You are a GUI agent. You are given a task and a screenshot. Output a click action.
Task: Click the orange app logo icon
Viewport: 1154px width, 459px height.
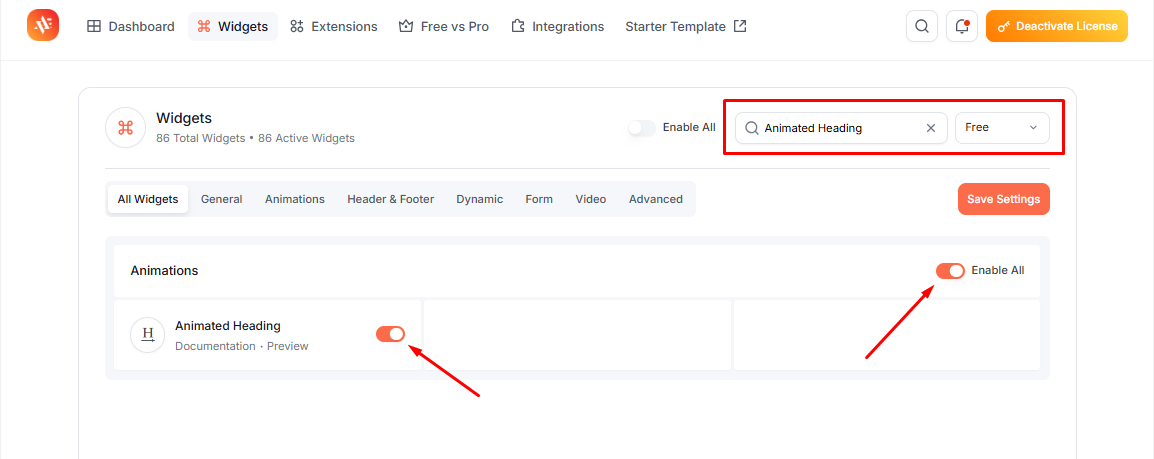(43, 26)
